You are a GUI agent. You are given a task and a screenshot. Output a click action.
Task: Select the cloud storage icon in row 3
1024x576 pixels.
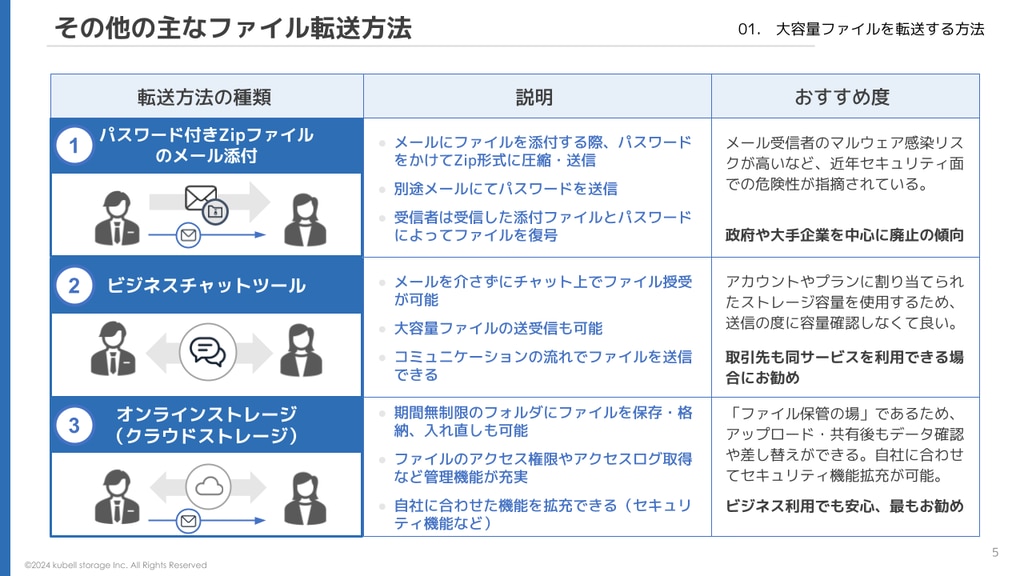208,487
